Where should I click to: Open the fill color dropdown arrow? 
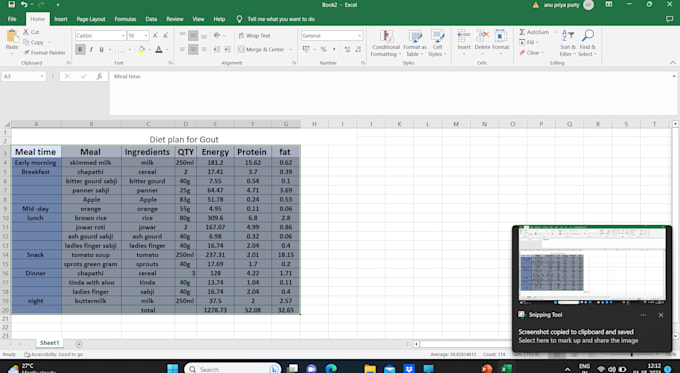pyautogui.click(x=149, y=49)
